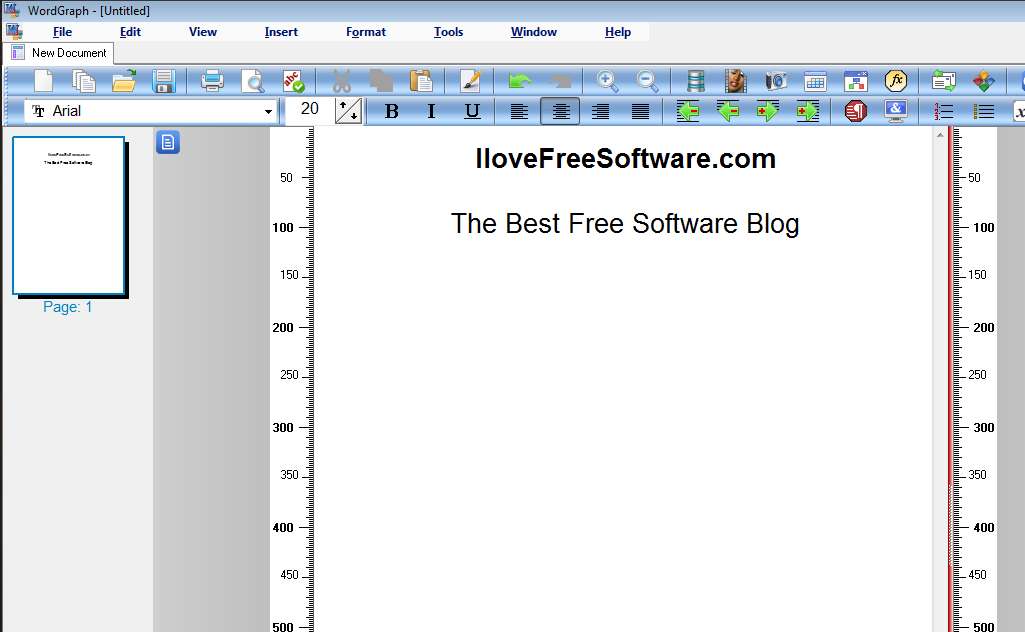Click the 'Page: 1' label
The image size is (1025, 632).
point(67,307)
